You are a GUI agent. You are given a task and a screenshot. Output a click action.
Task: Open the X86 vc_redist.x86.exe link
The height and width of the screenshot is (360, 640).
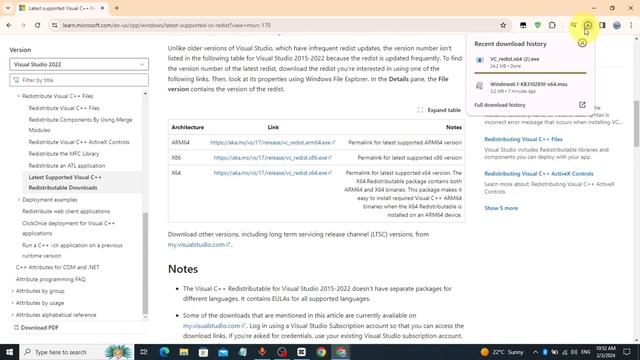point(272,158)
